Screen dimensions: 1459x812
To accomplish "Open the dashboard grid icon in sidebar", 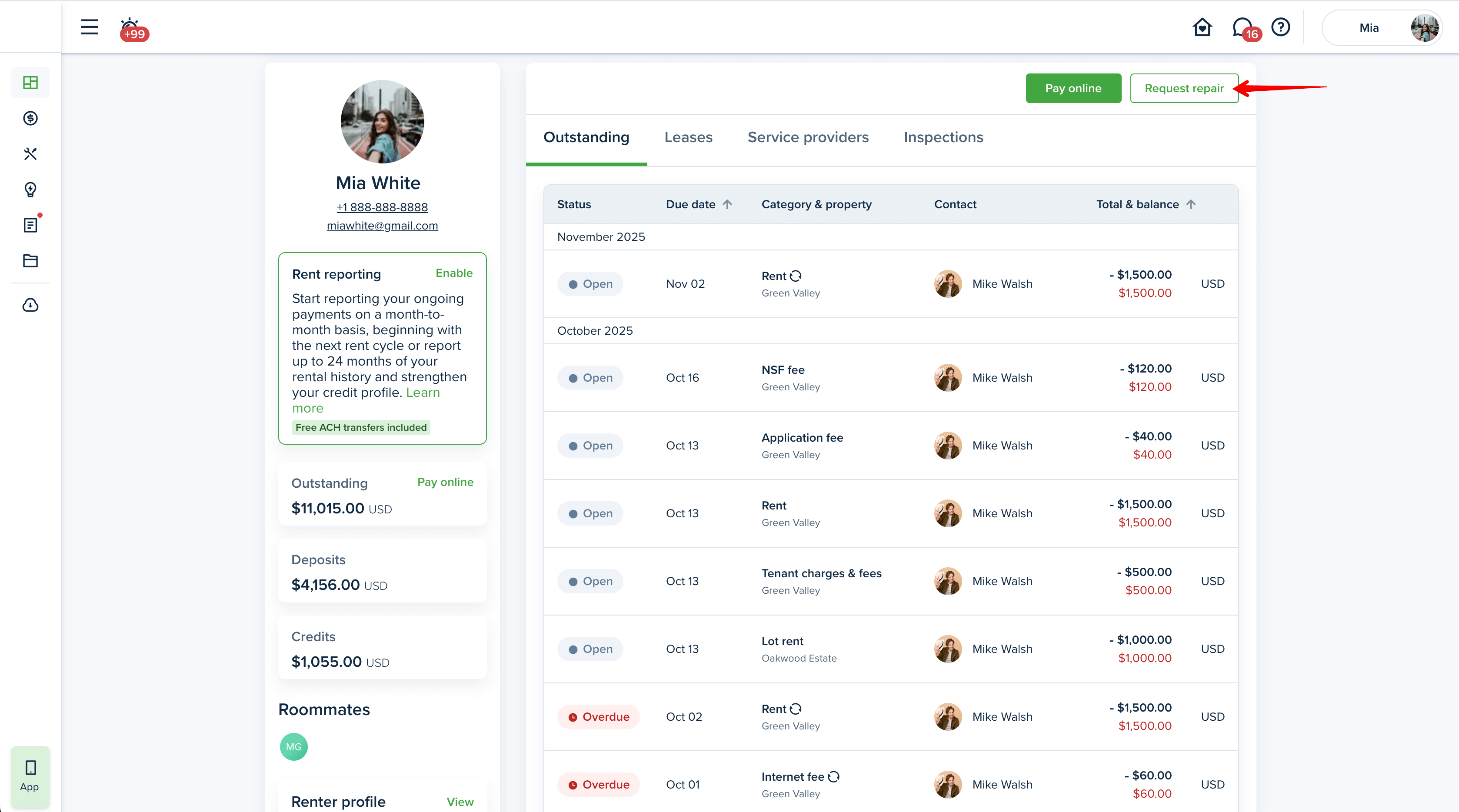I will 30,83.
